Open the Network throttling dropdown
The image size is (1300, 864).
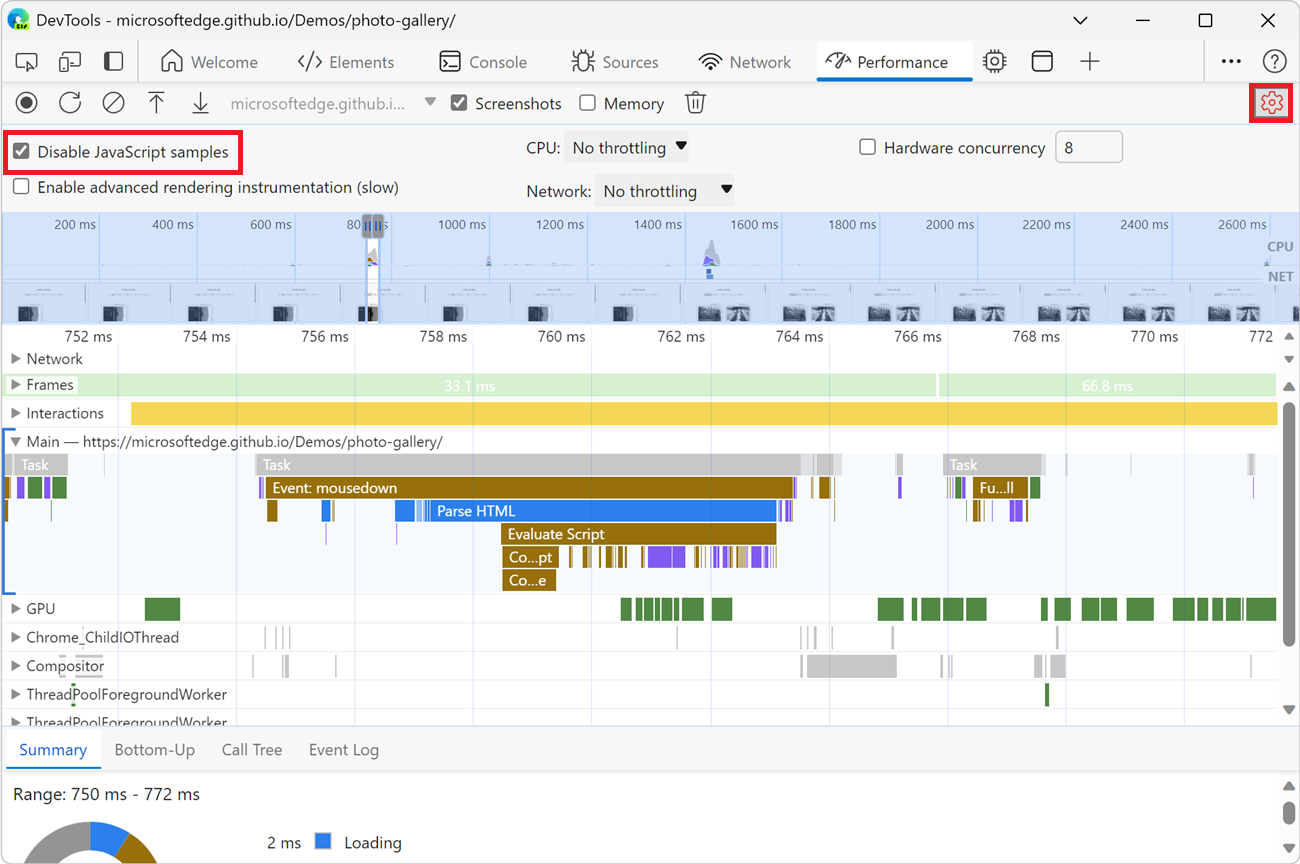pos(664,190)
